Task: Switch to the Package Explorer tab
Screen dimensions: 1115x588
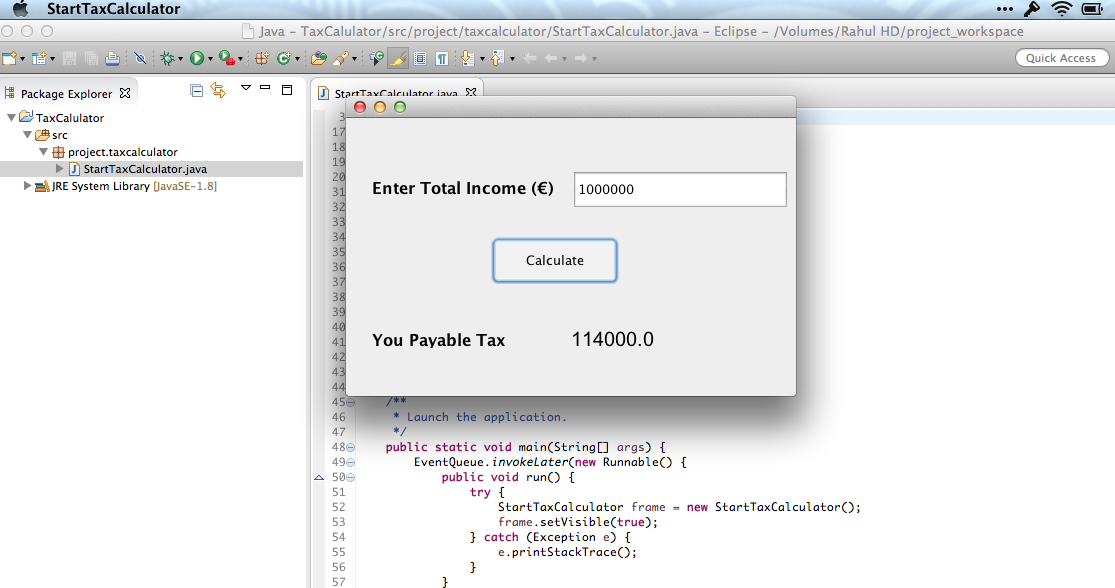Action: (x=66, y=93)
